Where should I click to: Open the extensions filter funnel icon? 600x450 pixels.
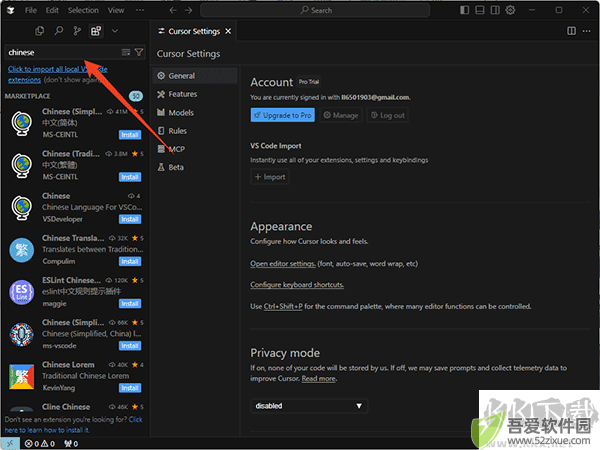(x=139, y=52)
